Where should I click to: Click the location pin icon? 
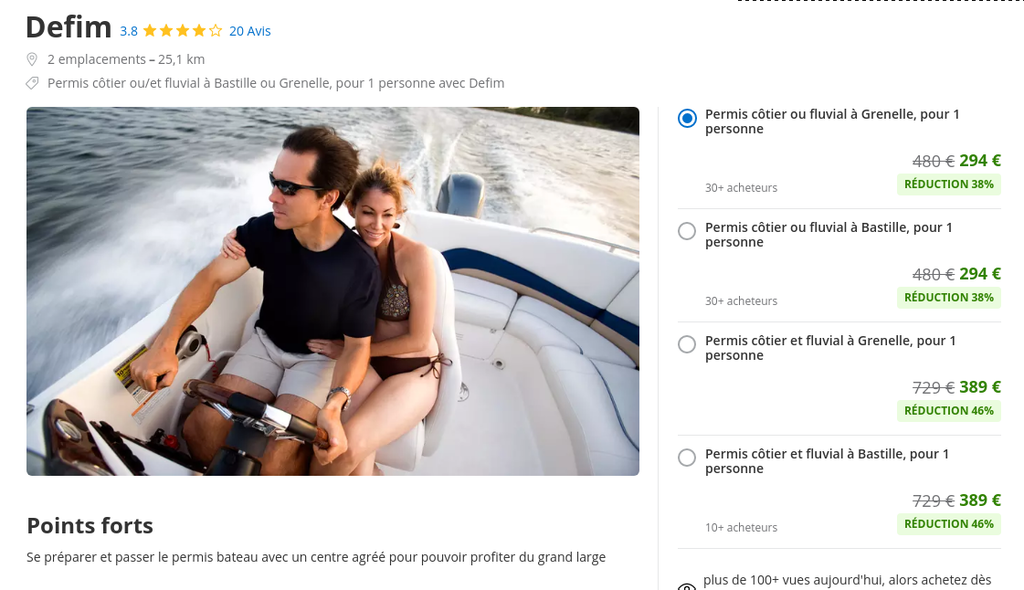(31, 59)
